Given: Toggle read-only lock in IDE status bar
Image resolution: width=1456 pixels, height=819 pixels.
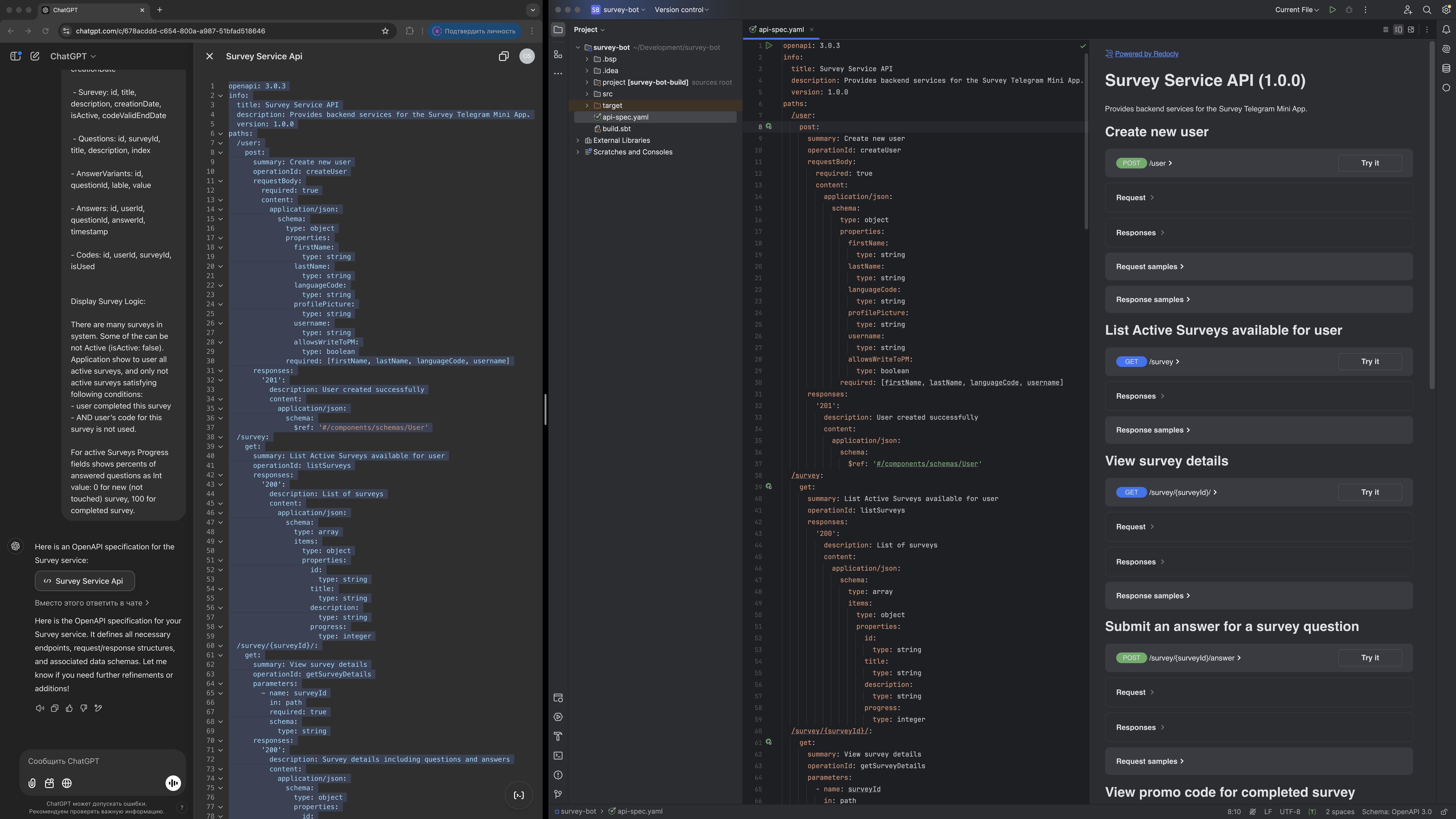Looking at the screenshot, I should [x=1444, y=812].
